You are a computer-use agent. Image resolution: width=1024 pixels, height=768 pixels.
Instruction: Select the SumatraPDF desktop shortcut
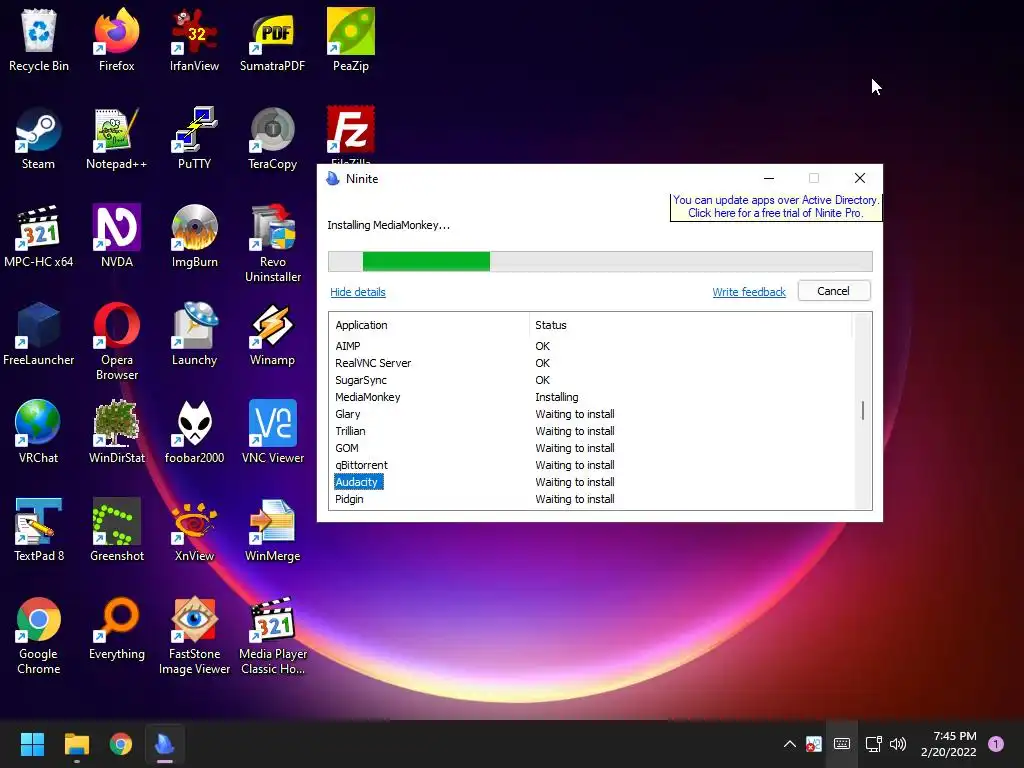pyautogui.click(x=272, y=39)
